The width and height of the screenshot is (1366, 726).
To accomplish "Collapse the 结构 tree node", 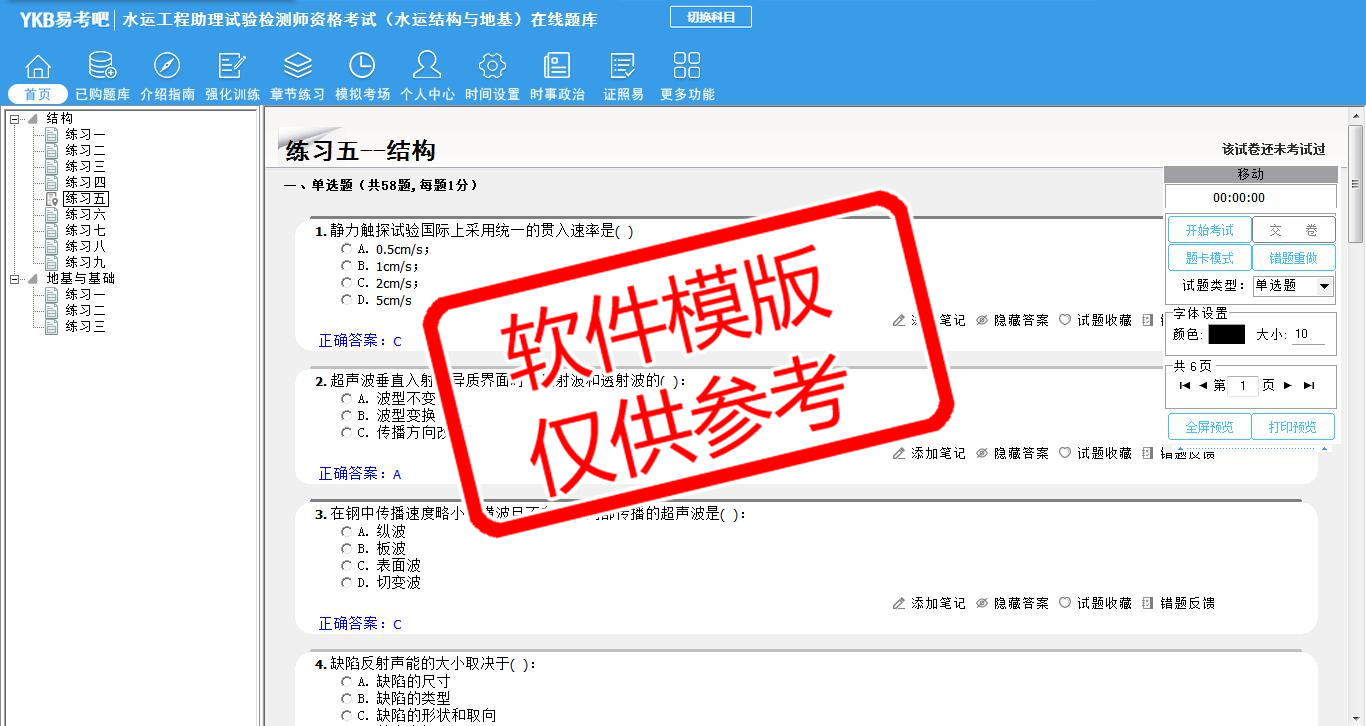I will (15, 119).
